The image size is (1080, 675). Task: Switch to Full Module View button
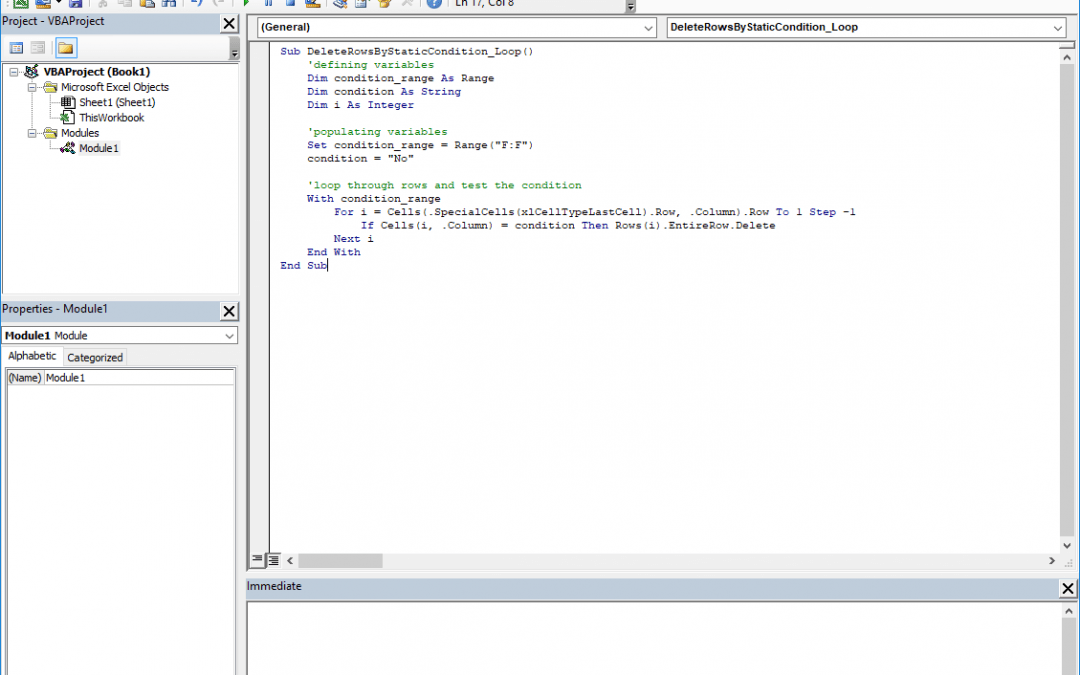273,560
